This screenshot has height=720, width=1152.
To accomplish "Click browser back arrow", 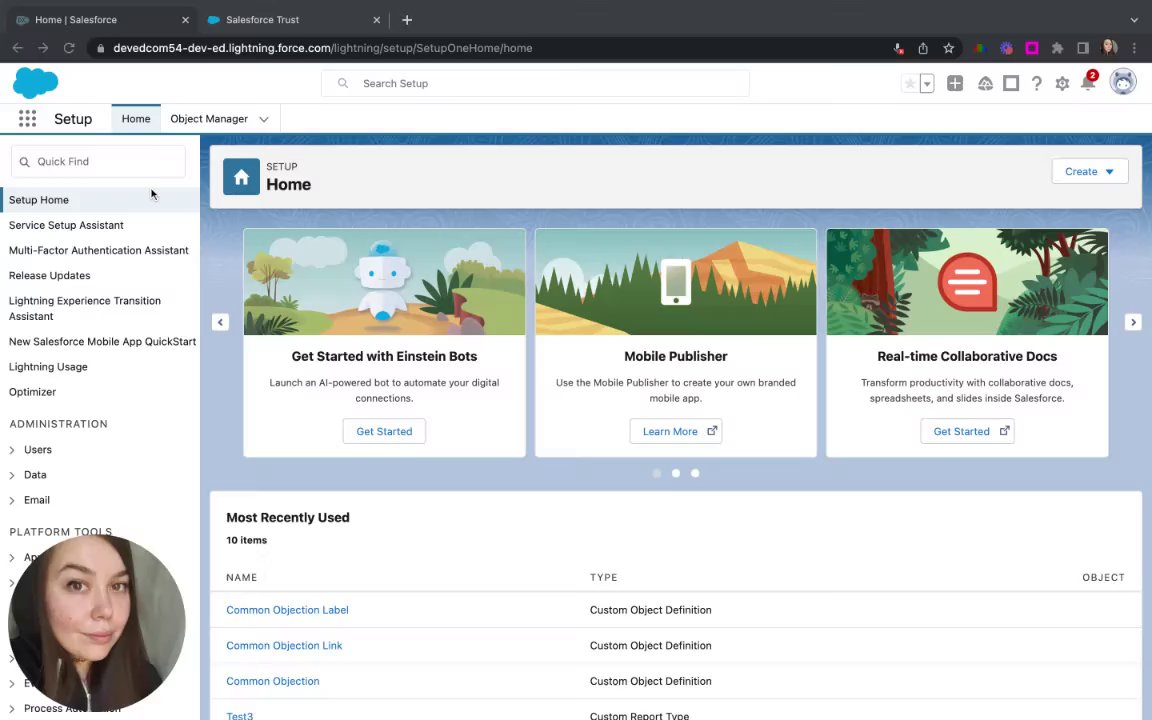I will [x=18, y=48].
